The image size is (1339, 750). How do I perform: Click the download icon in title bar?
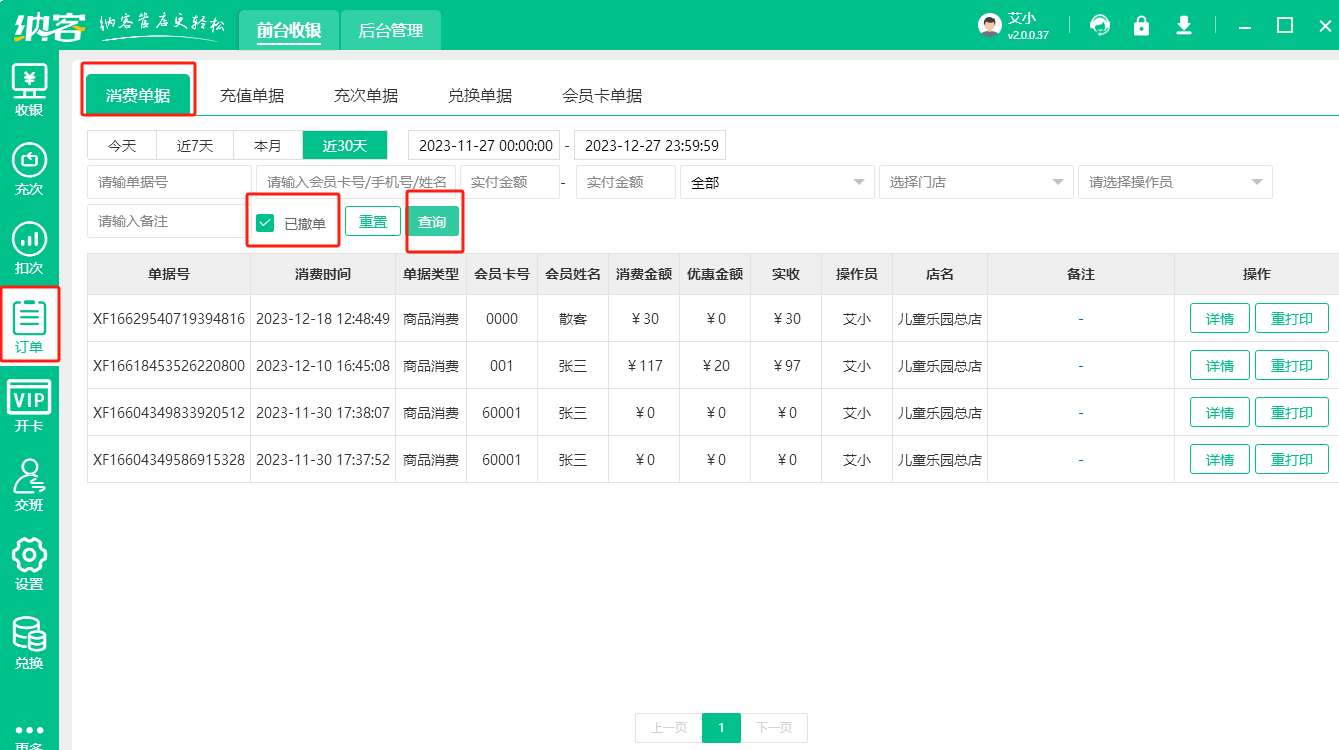coord(1184,25)
